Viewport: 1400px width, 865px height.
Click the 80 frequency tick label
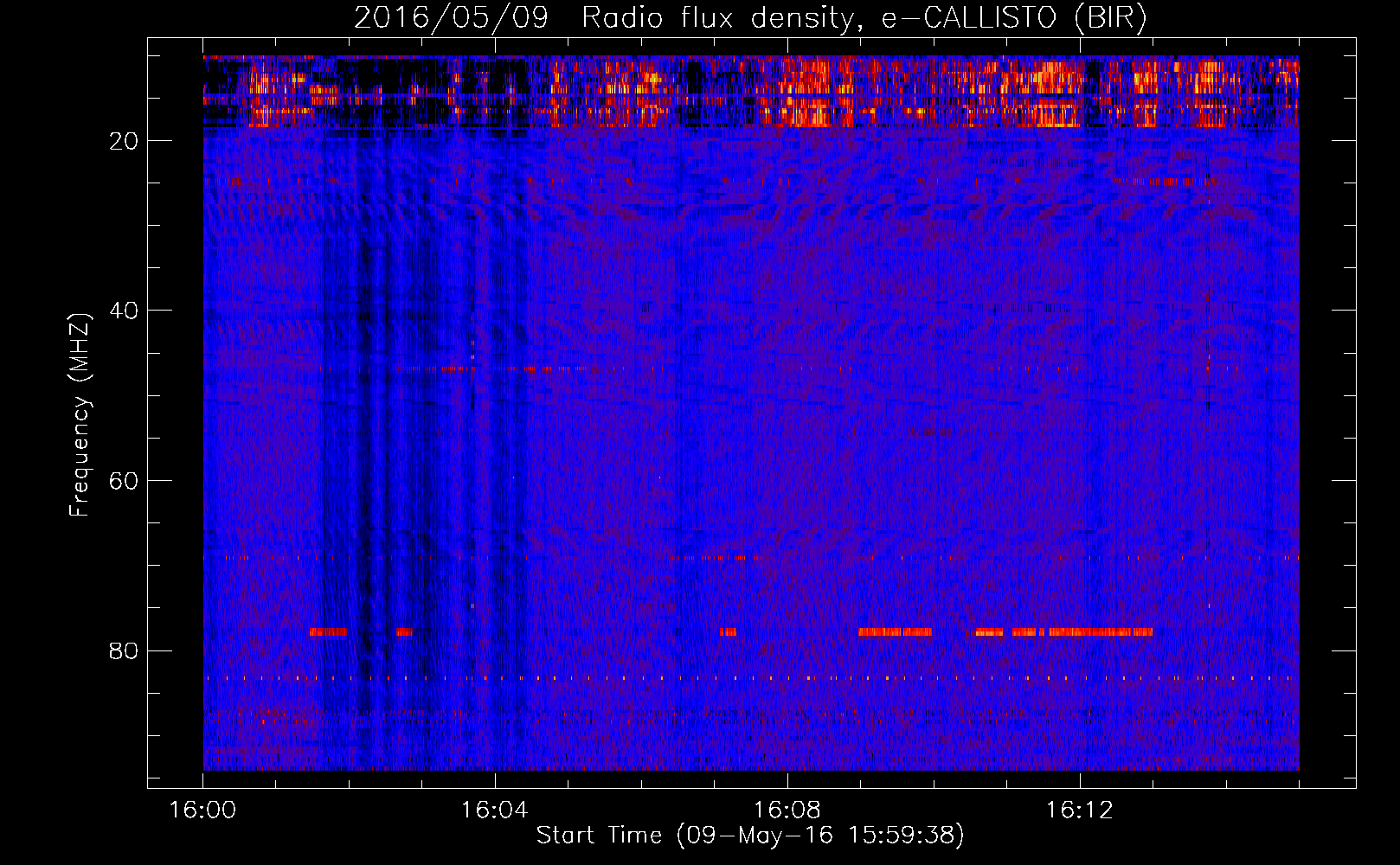coord(125,650)
